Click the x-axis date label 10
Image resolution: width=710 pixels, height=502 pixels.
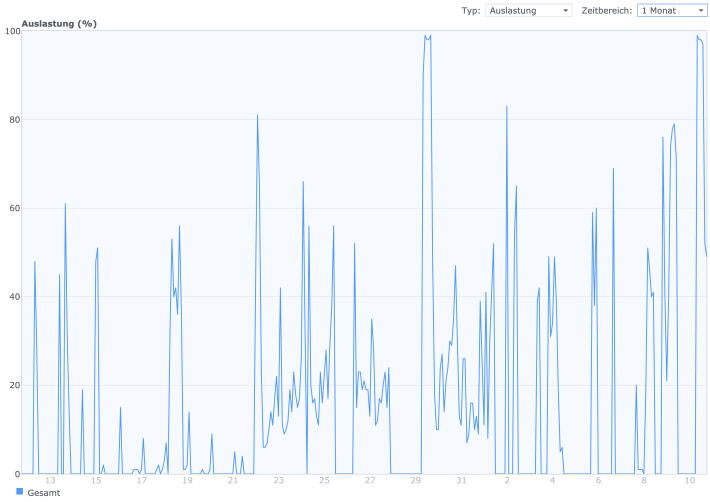(689, 480)
